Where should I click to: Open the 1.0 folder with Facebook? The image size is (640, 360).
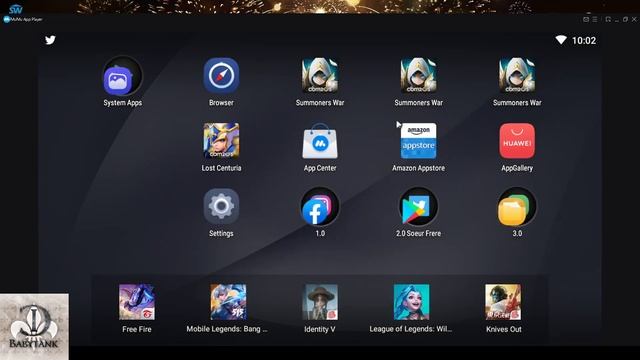click(320, 207)
